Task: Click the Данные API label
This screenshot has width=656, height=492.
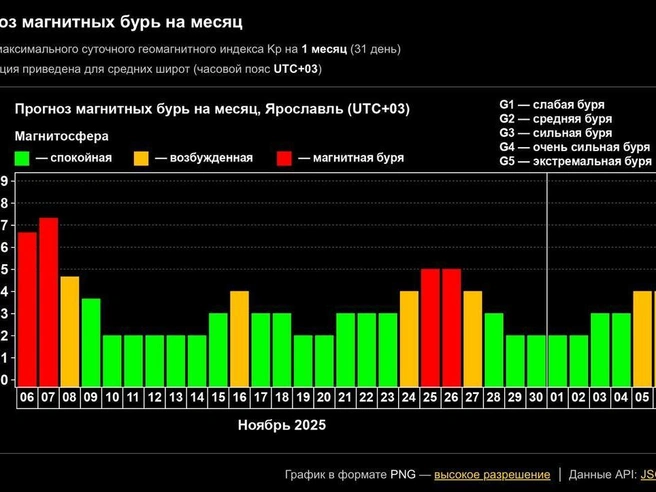Action: tap(603, 475)
